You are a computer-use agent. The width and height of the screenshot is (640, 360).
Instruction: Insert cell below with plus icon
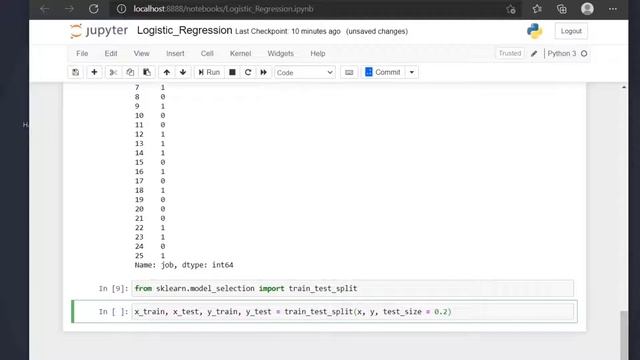[x=94, y=72]
